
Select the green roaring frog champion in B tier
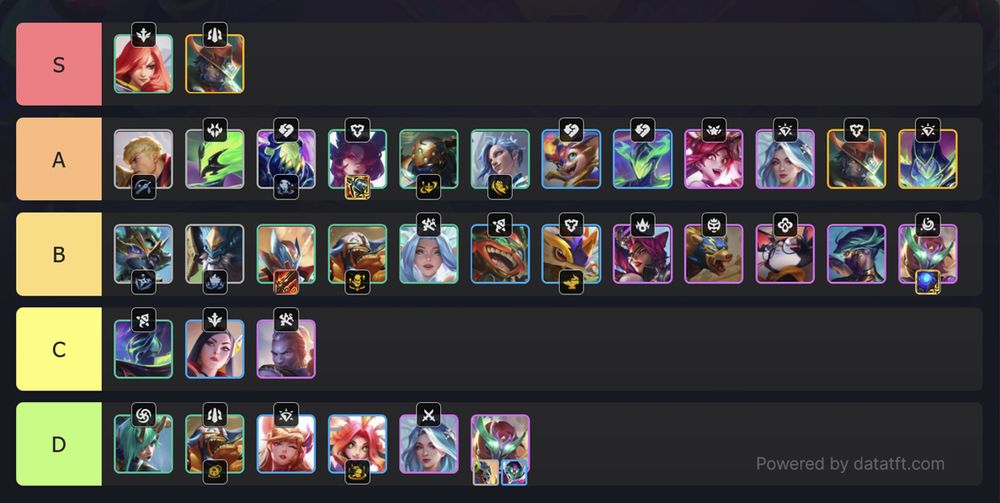click(x=500, y=254)
